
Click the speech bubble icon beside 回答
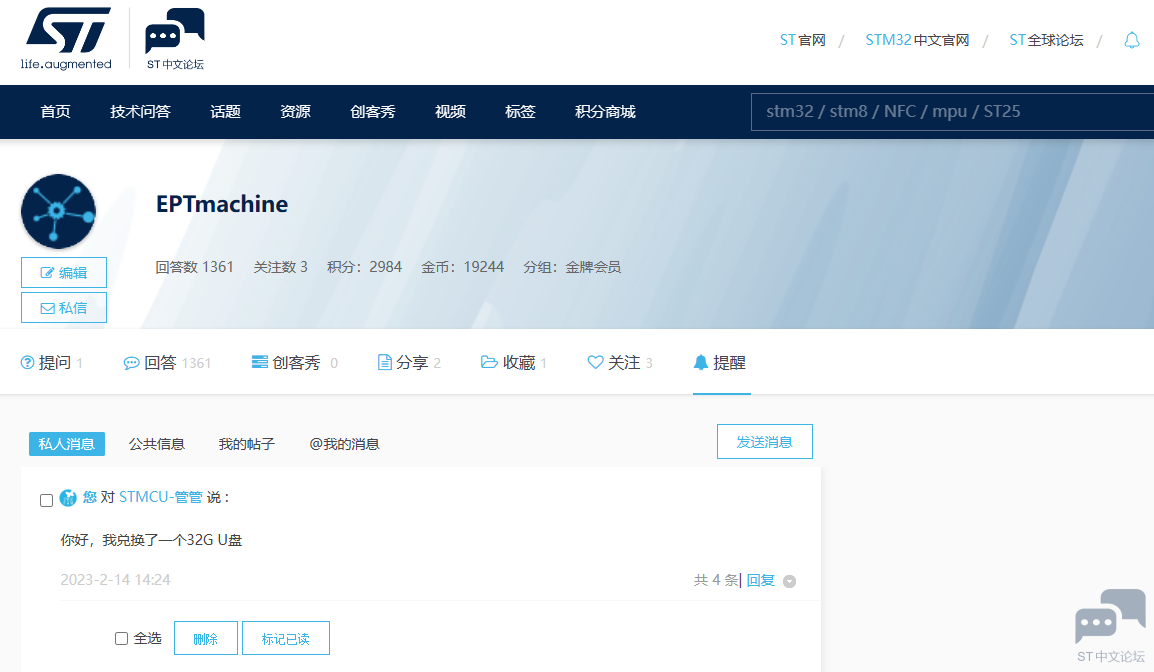click(131, 363)
